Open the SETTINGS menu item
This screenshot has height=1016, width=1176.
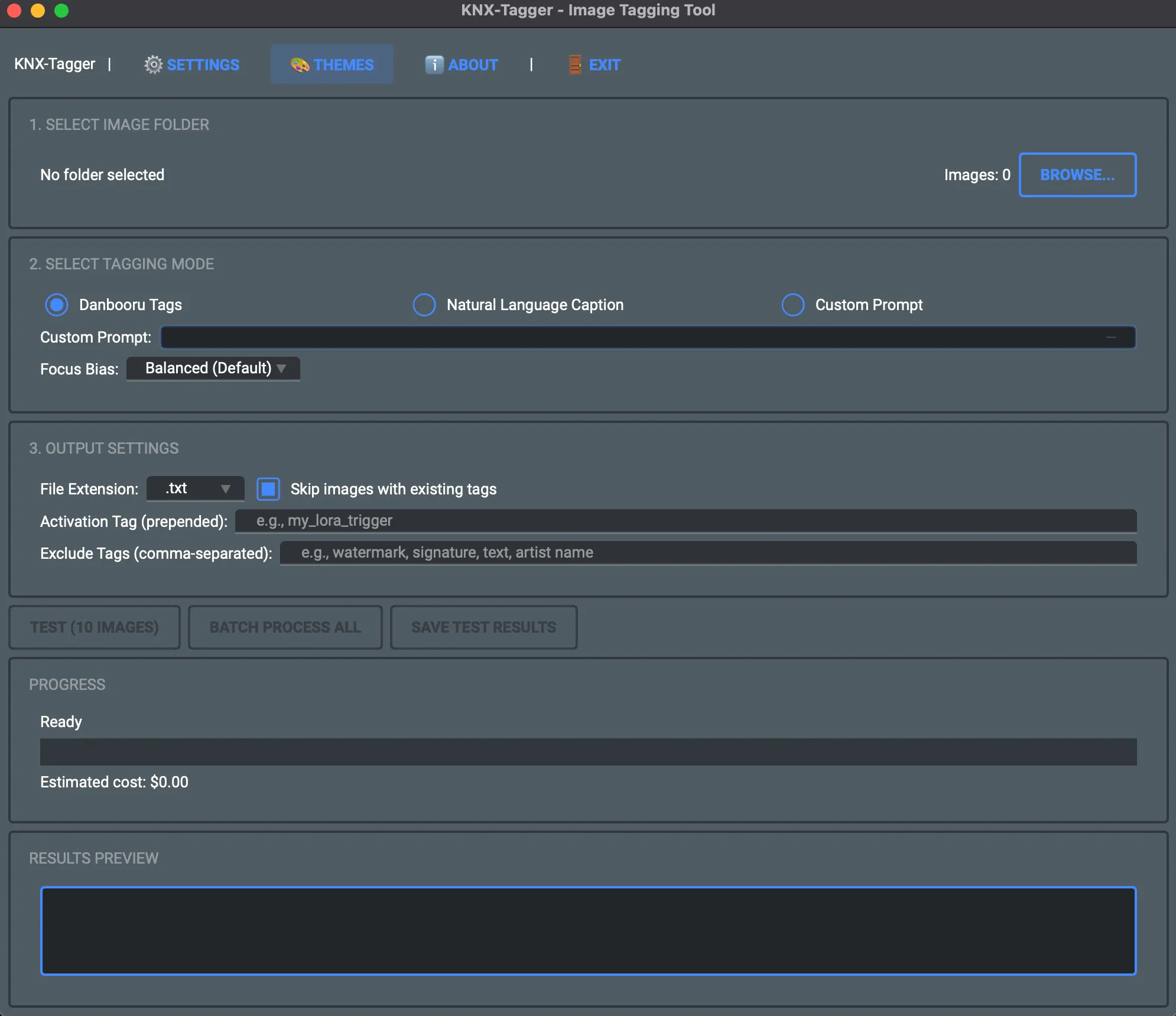coord(203,64)
